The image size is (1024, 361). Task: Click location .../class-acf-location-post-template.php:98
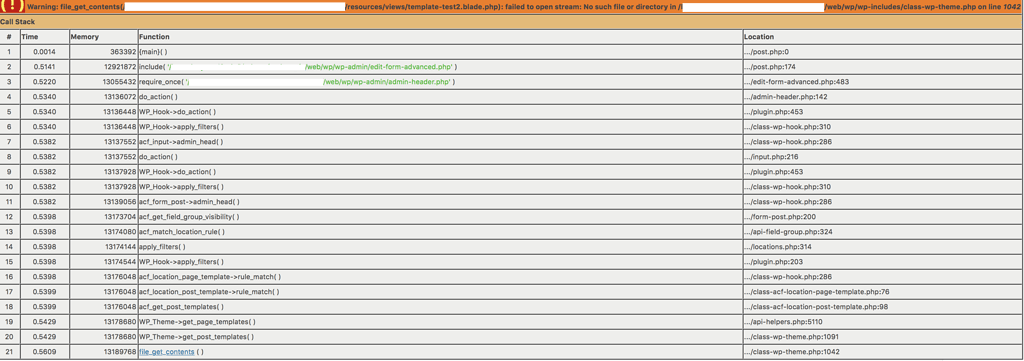pyautogui.click(x=817, y=307)
